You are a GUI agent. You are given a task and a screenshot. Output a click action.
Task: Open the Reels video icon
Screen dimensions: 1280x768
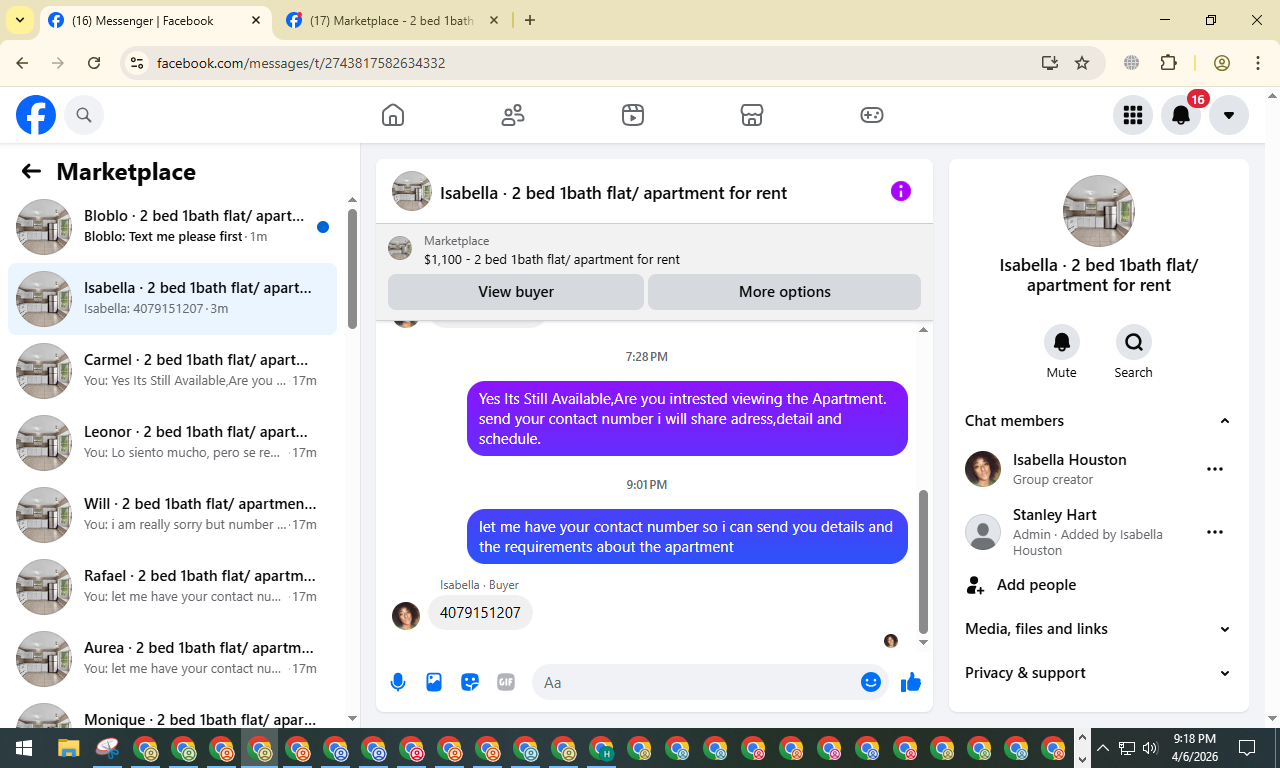(x=632, y=115)
